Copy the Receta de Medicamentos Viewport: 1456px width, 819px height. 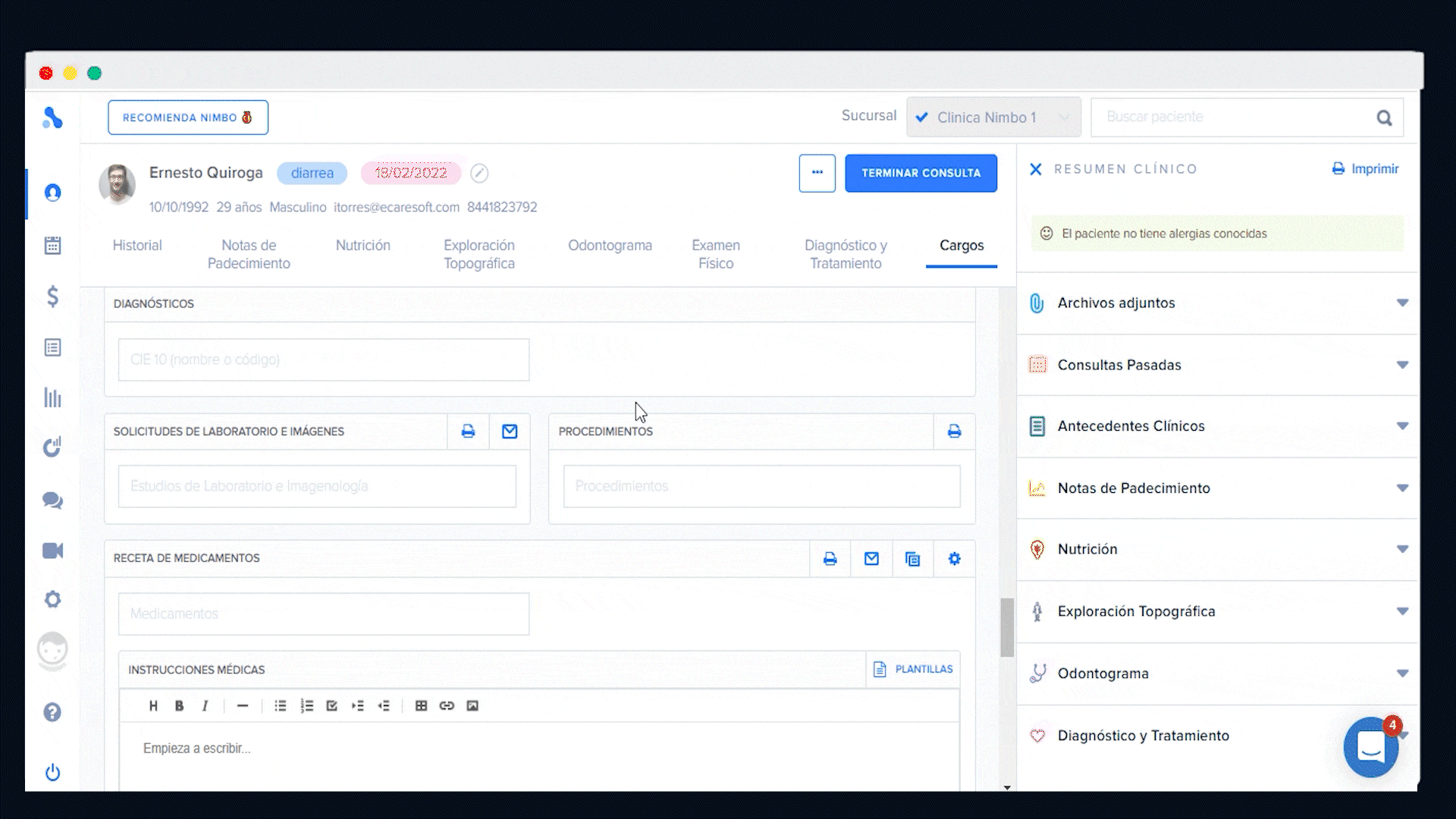tap(913, 558)
